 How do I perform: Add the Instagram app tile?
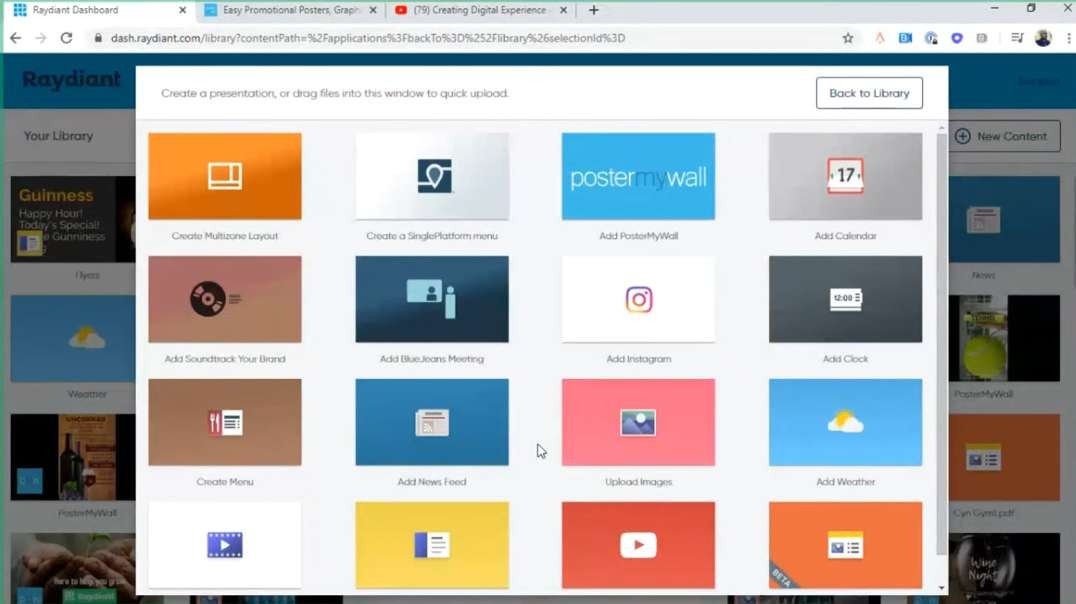[638, 300]
